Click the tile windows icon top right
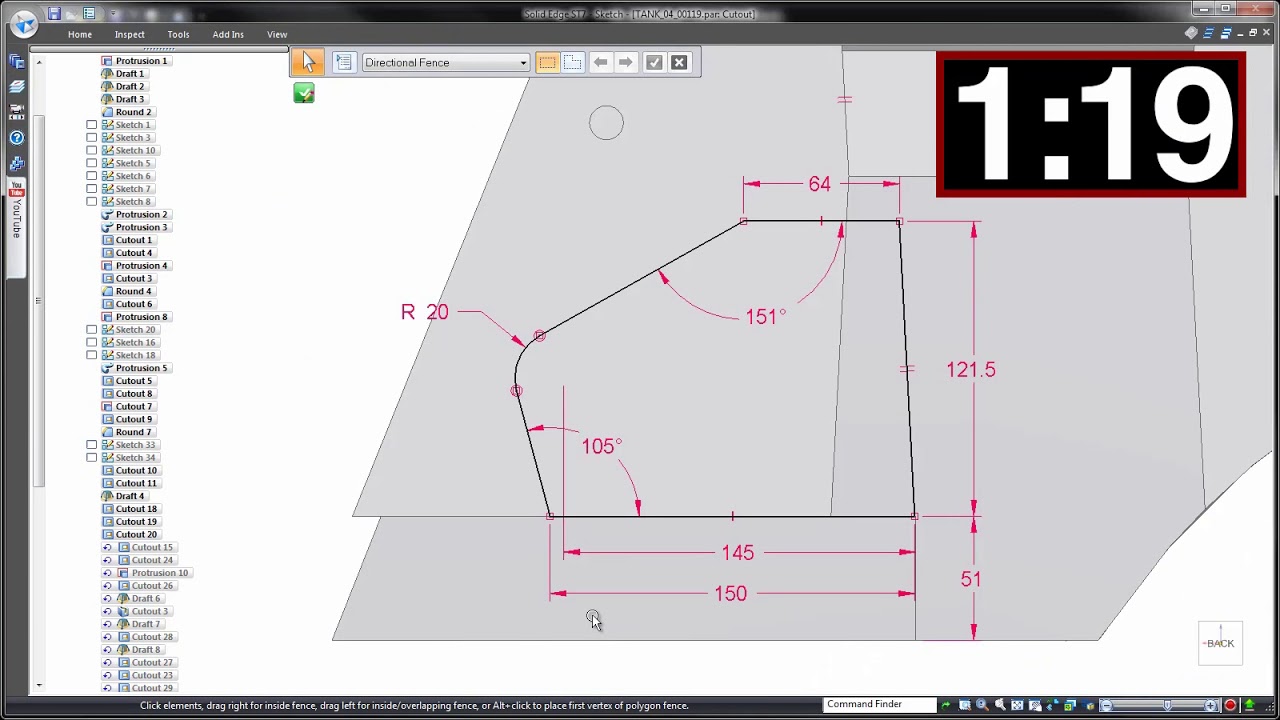Screen dimensions: 1280x720 pos(1208,33)
